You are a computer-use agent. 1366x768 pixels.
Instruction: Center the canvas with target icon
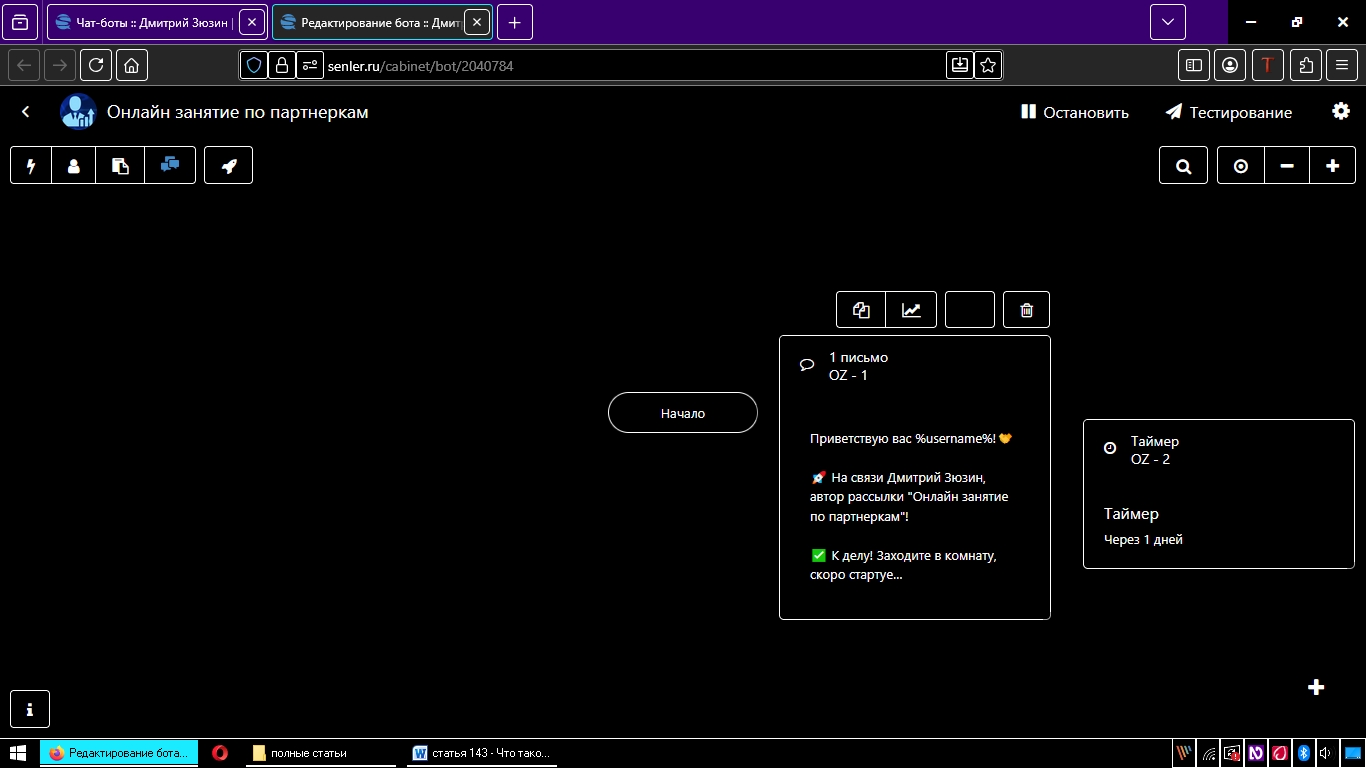point(1241,167)
